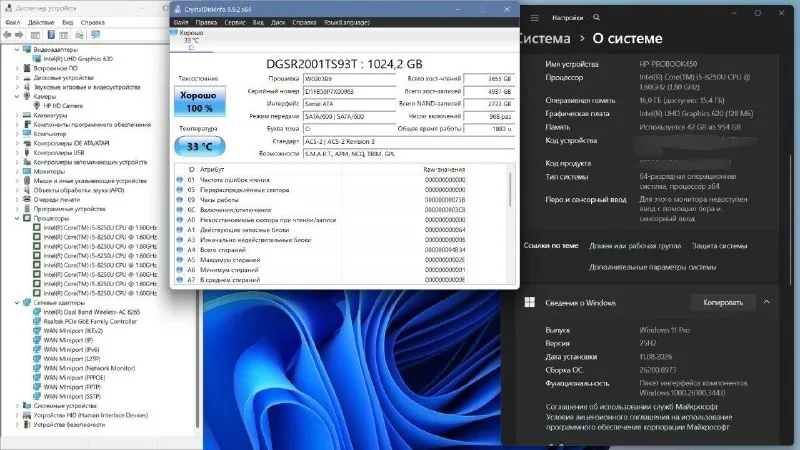Click the Мониторы category icon

pos(27,171)
